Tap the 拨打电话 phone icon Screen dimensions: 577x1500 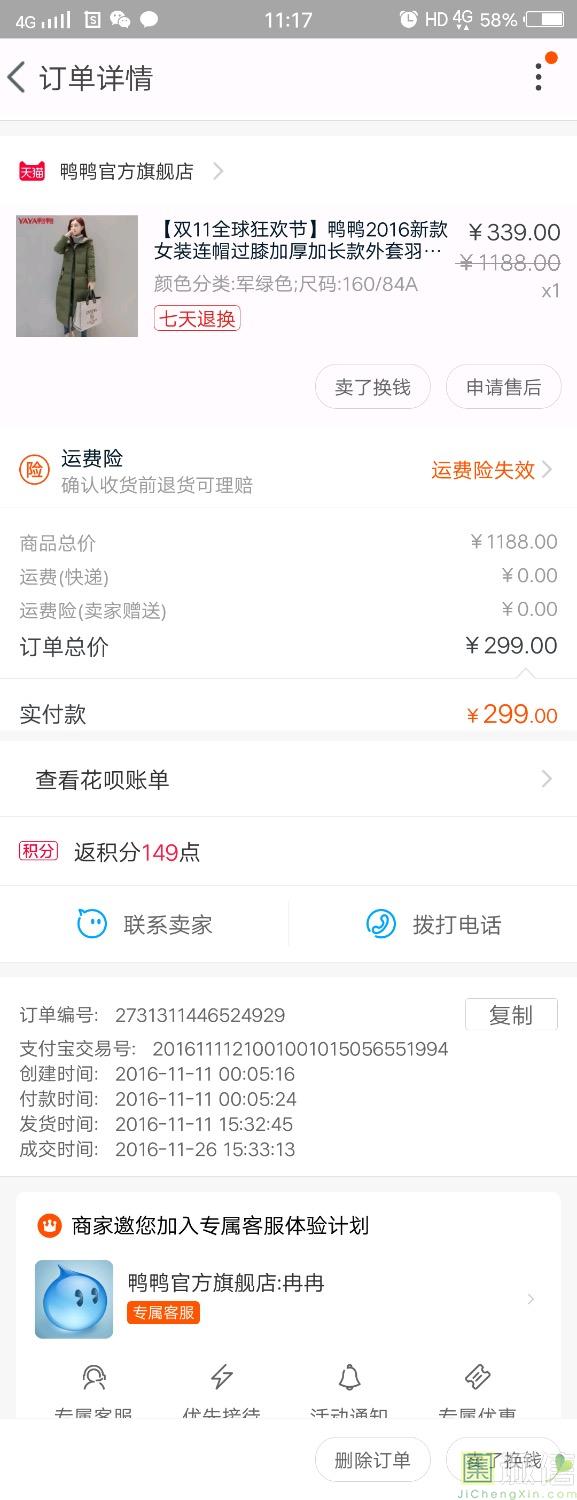tap(381, 924)
